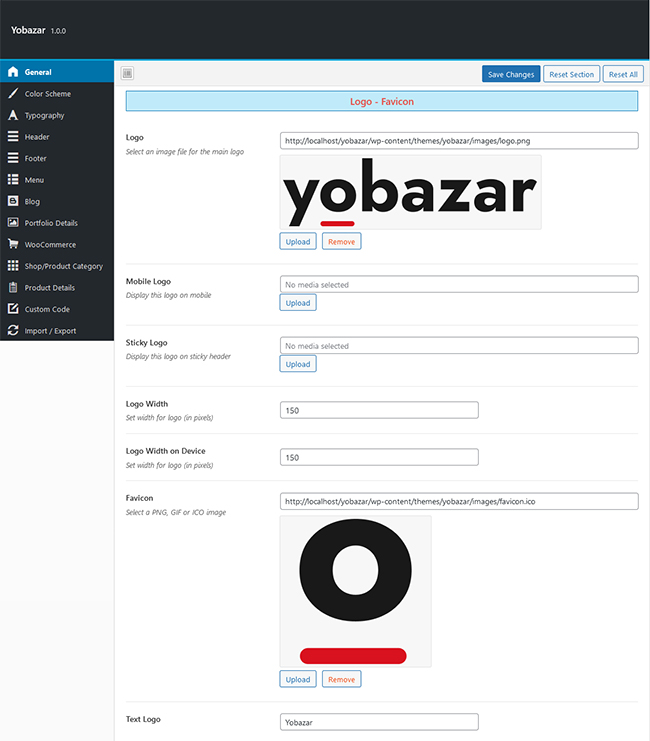Viewport: 650px width, 741px height.
Task: Select the Menu settings section
Action: (57, 180)
